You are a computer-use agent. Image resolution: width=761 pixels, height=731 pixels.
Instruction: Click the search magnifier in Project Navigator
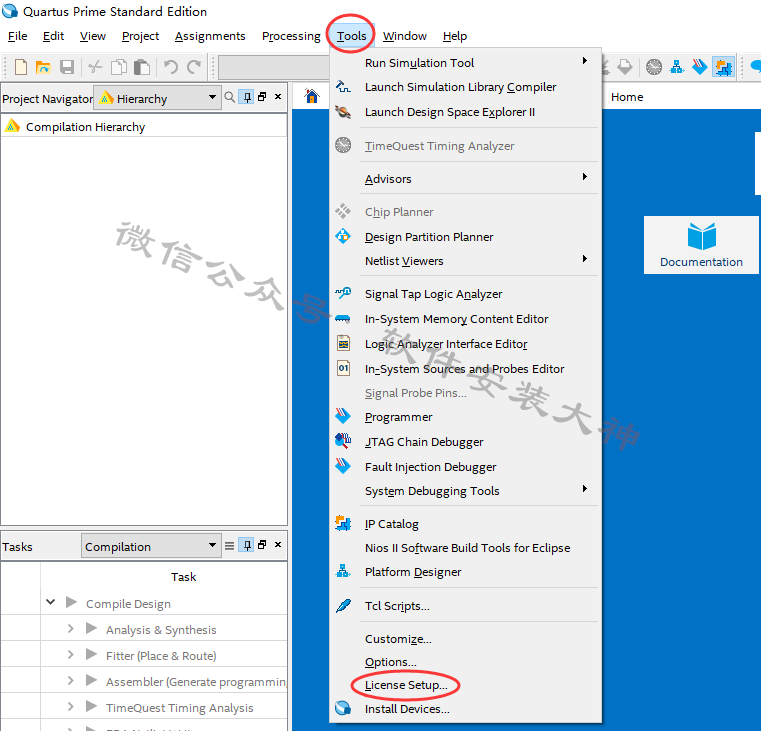(x=230, y=97)
